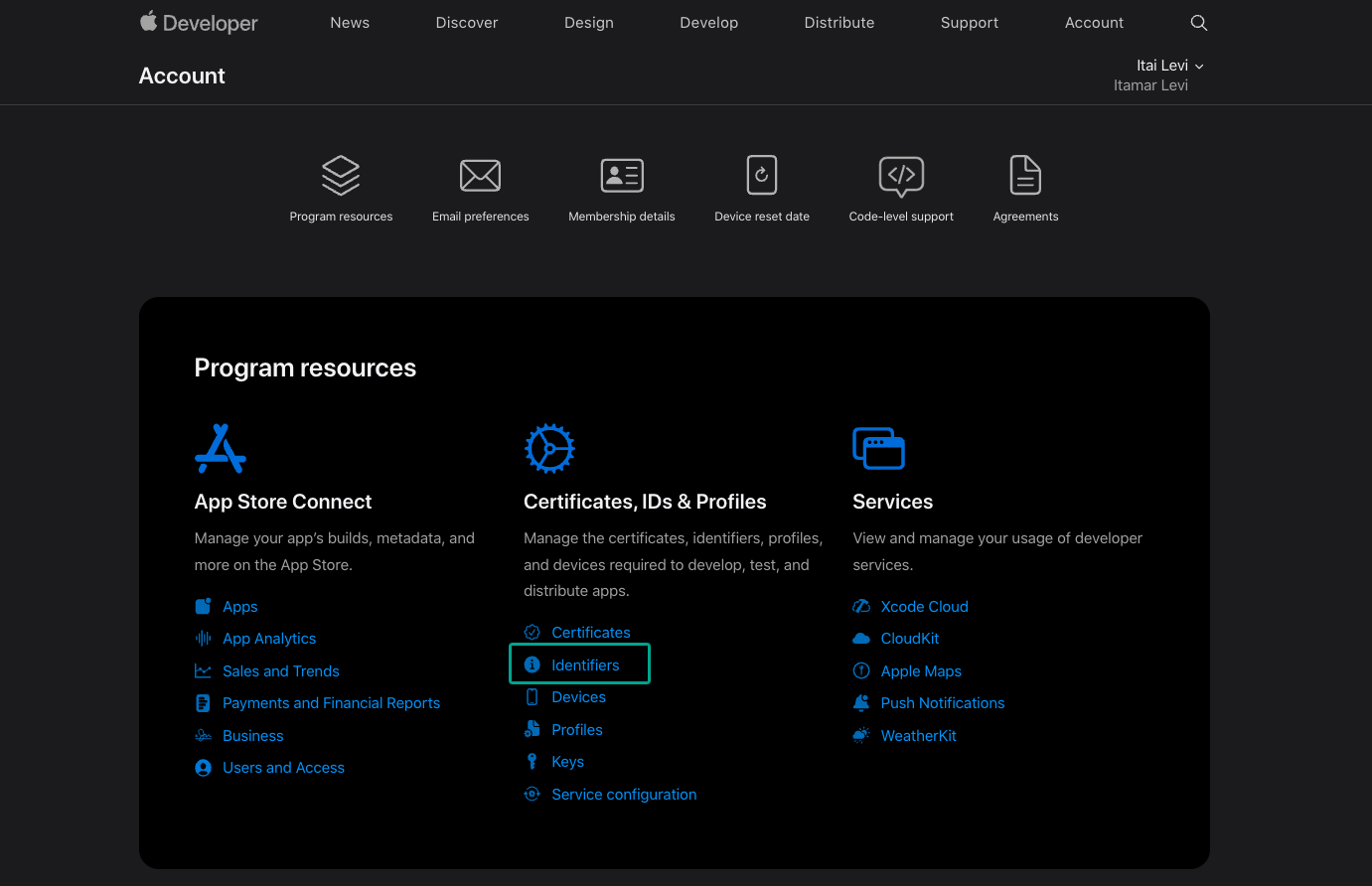The image size is (1372, 886).
Task: Click the Identifiers info icon
Action: click(x=533, y=664)
